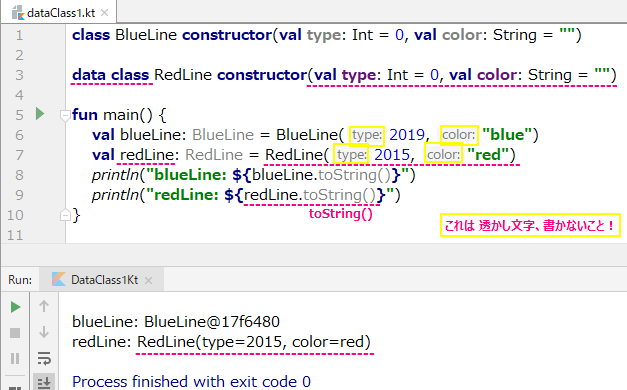Image resolution: width=627 pixels, height=390 pixels.
Task: Click the fold end marker beside closing brace
Action: tap(65, 216)
